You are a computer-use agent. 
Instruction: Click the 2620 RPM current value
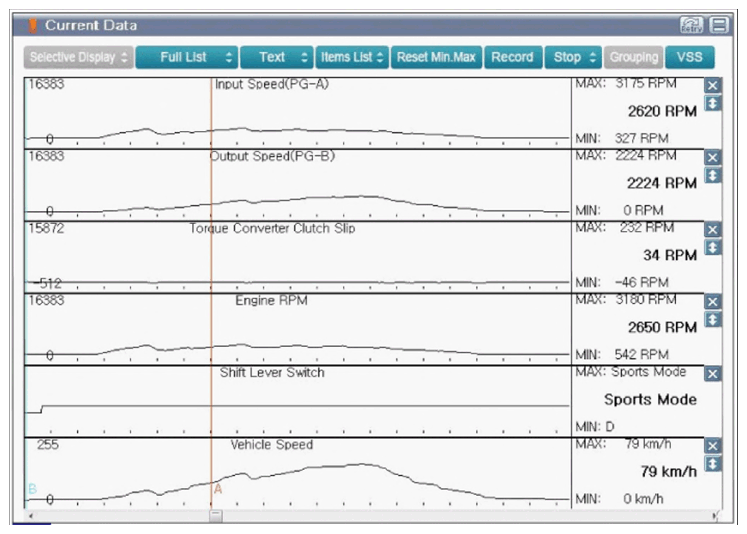662,111
